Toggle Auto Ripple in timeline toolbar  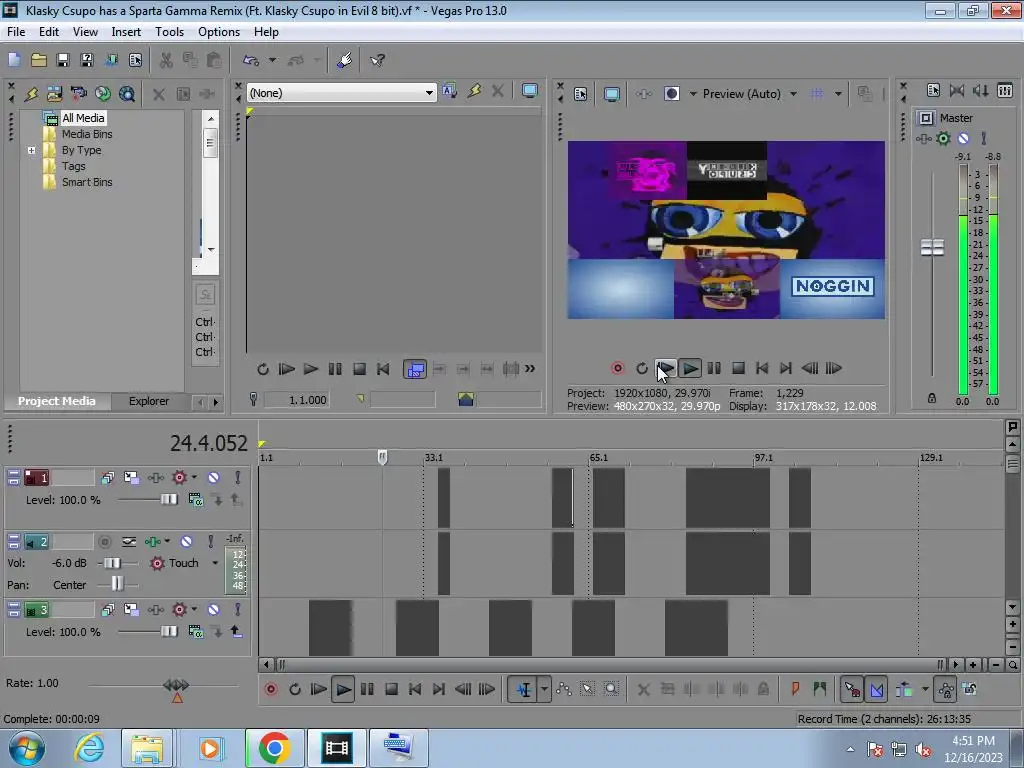[904, 689]
